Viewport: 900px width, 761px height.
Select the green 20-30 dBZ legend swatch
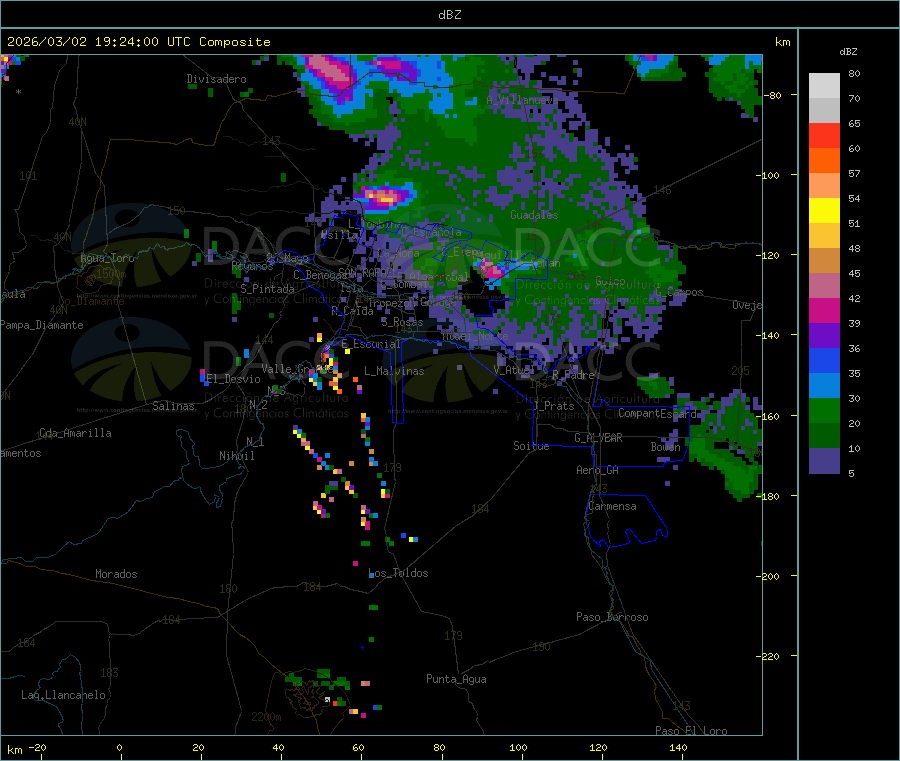(824, 410)
